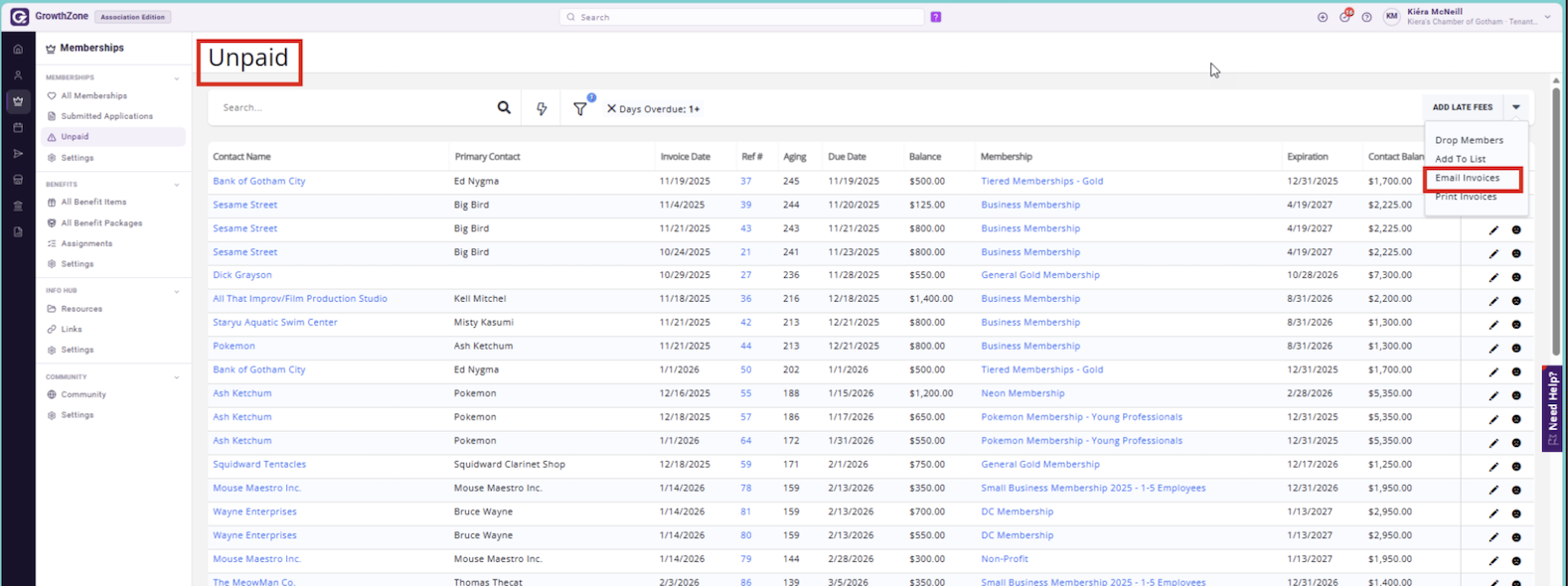
Task: Choose Drop Members from the actions menu
Action: click(1469, 140)
